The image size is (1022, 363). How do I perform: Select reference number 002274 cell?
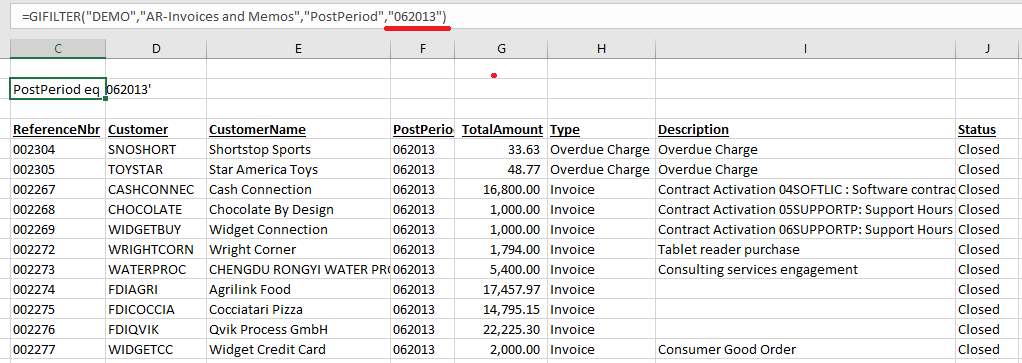pos(58,289)
